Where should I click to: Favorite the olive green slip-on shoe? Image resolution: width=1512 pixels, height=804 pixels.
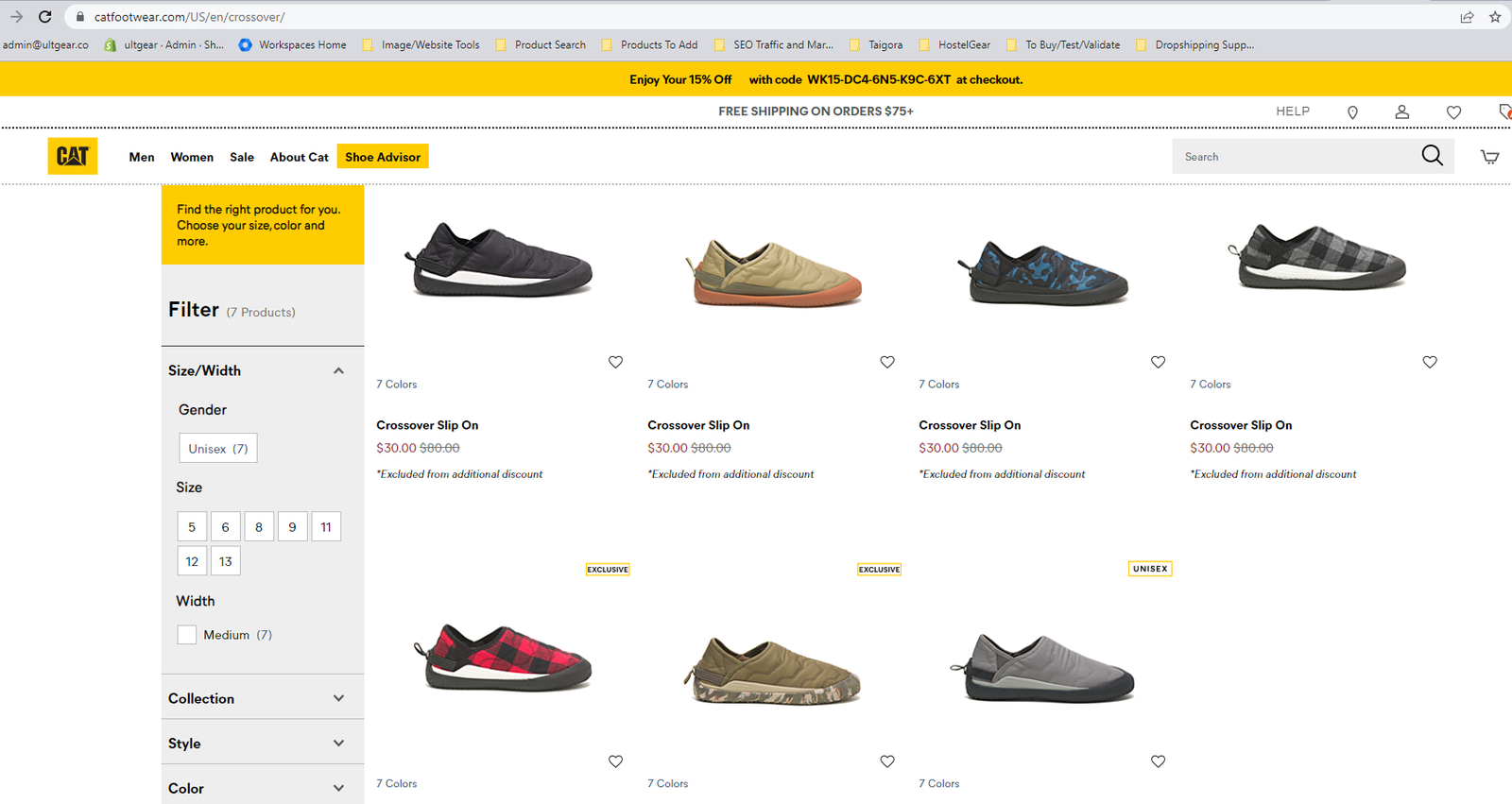click(887, 761)
